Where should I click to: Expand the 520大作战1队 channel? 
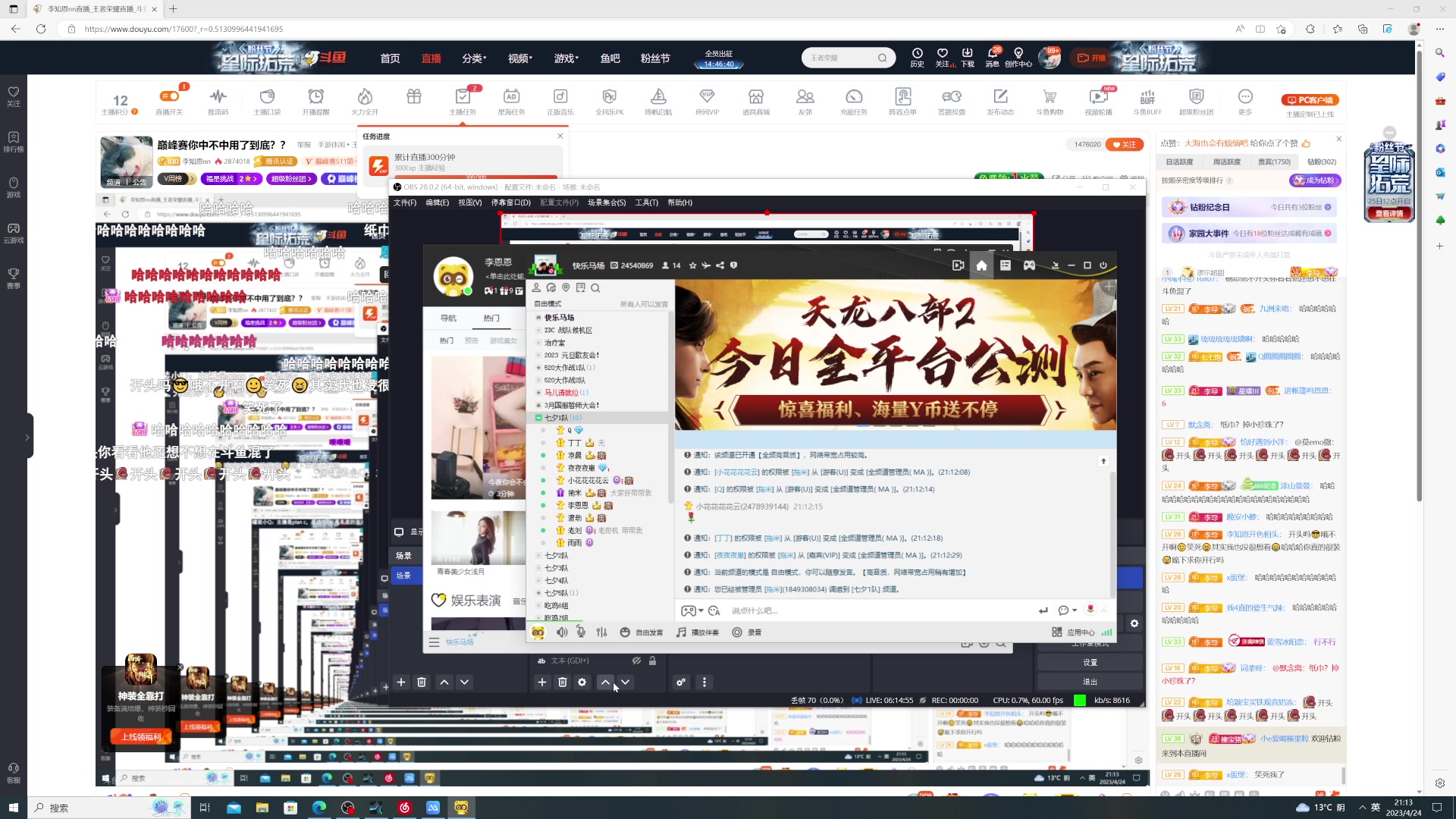point(538,368)
